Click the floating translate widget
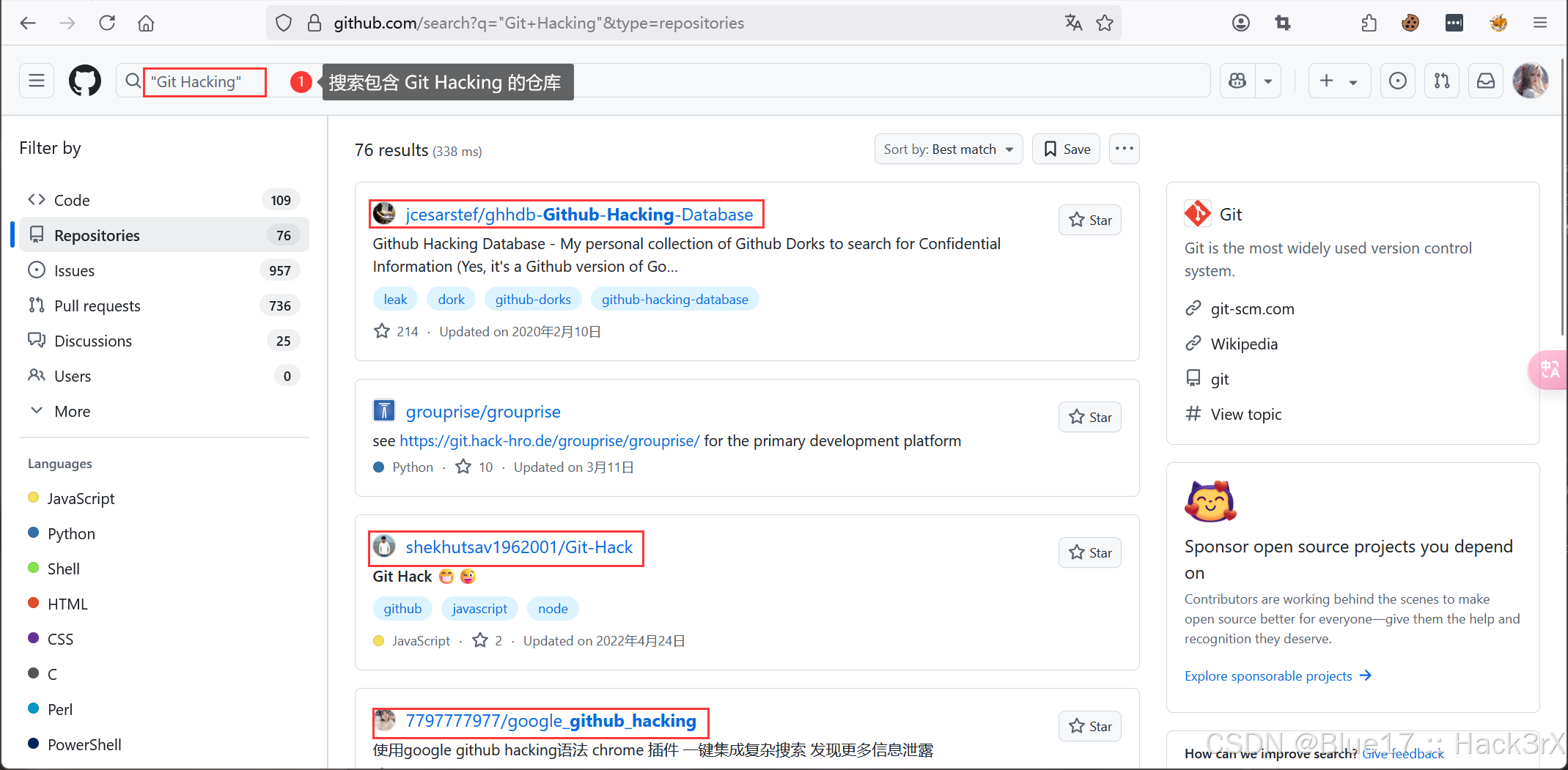Image resolution: width=1568 pixels, height=770 pixels. (1549, 369)
